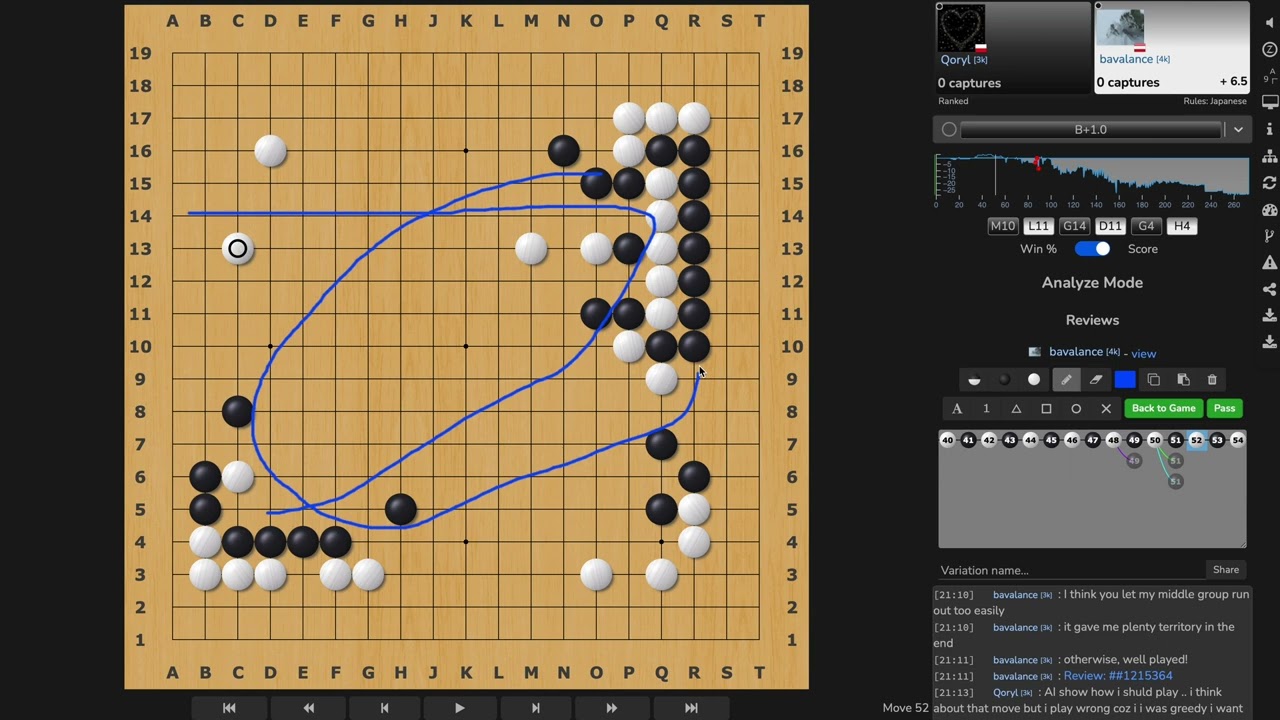Go to last move control

(691, 708)
